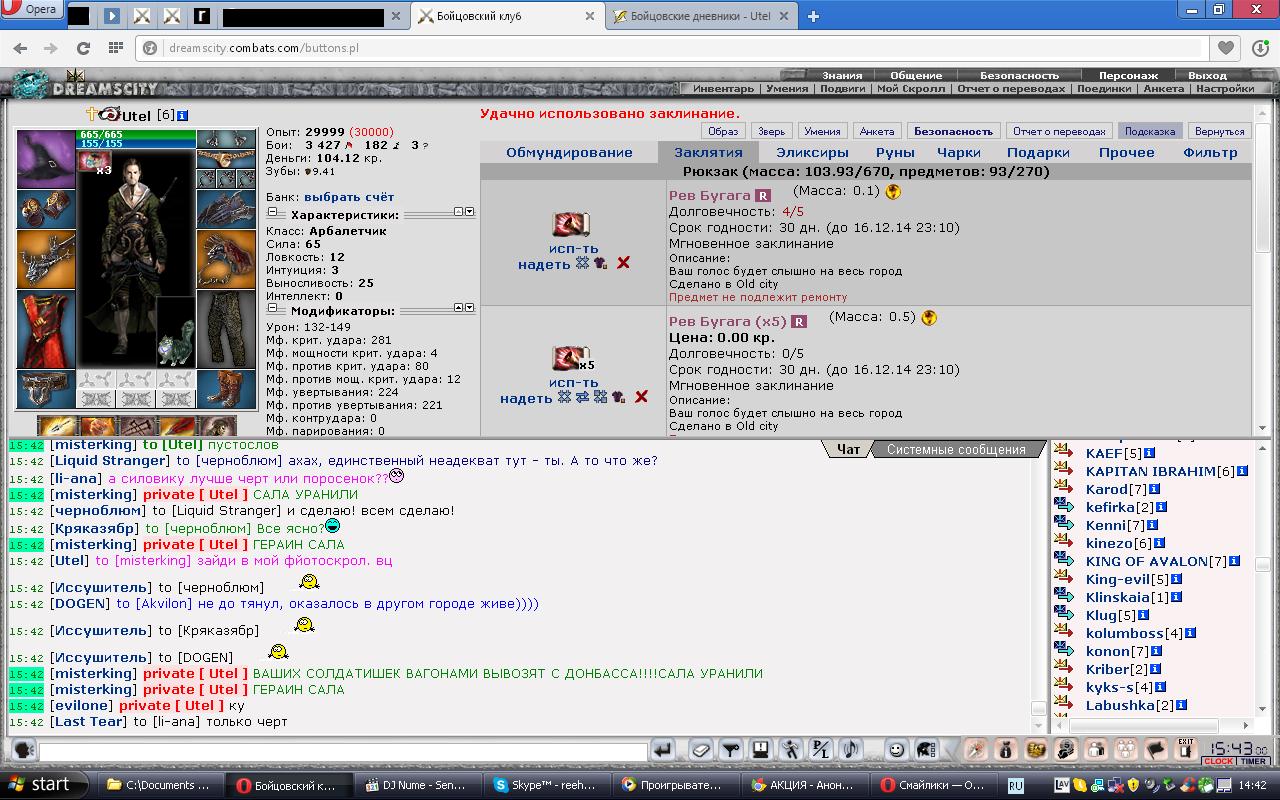Viewport: 1280px width, 800px height.
Task: Open the Руны inventory tab
Action: (x=894, y=152)
